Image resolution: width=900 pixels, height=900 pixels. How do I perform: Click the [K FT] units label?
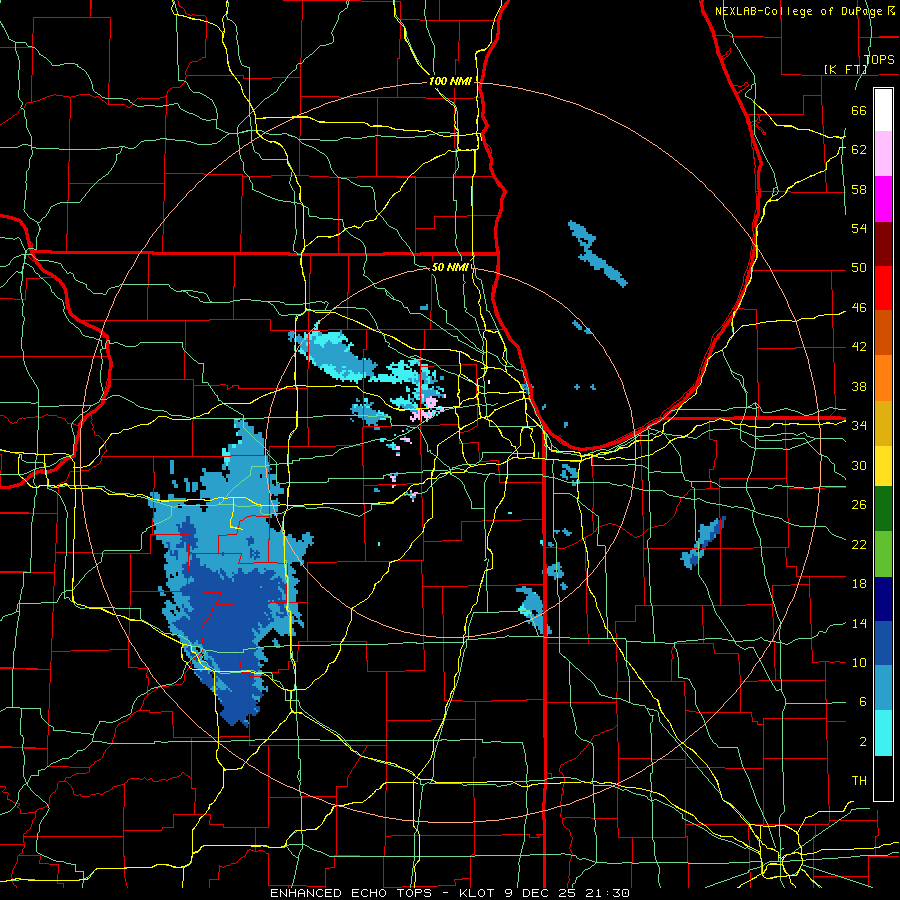(845, 69)
